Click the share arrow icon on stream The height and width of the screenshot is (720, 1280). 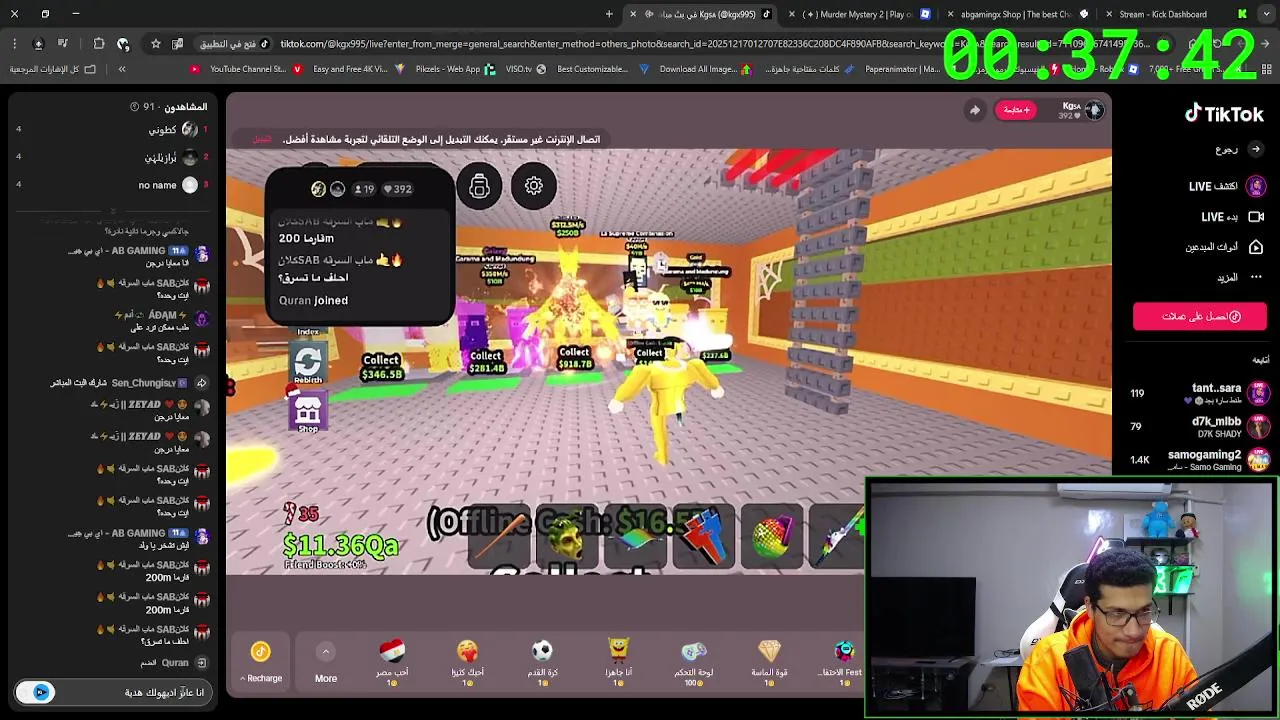tap(974, 110)
